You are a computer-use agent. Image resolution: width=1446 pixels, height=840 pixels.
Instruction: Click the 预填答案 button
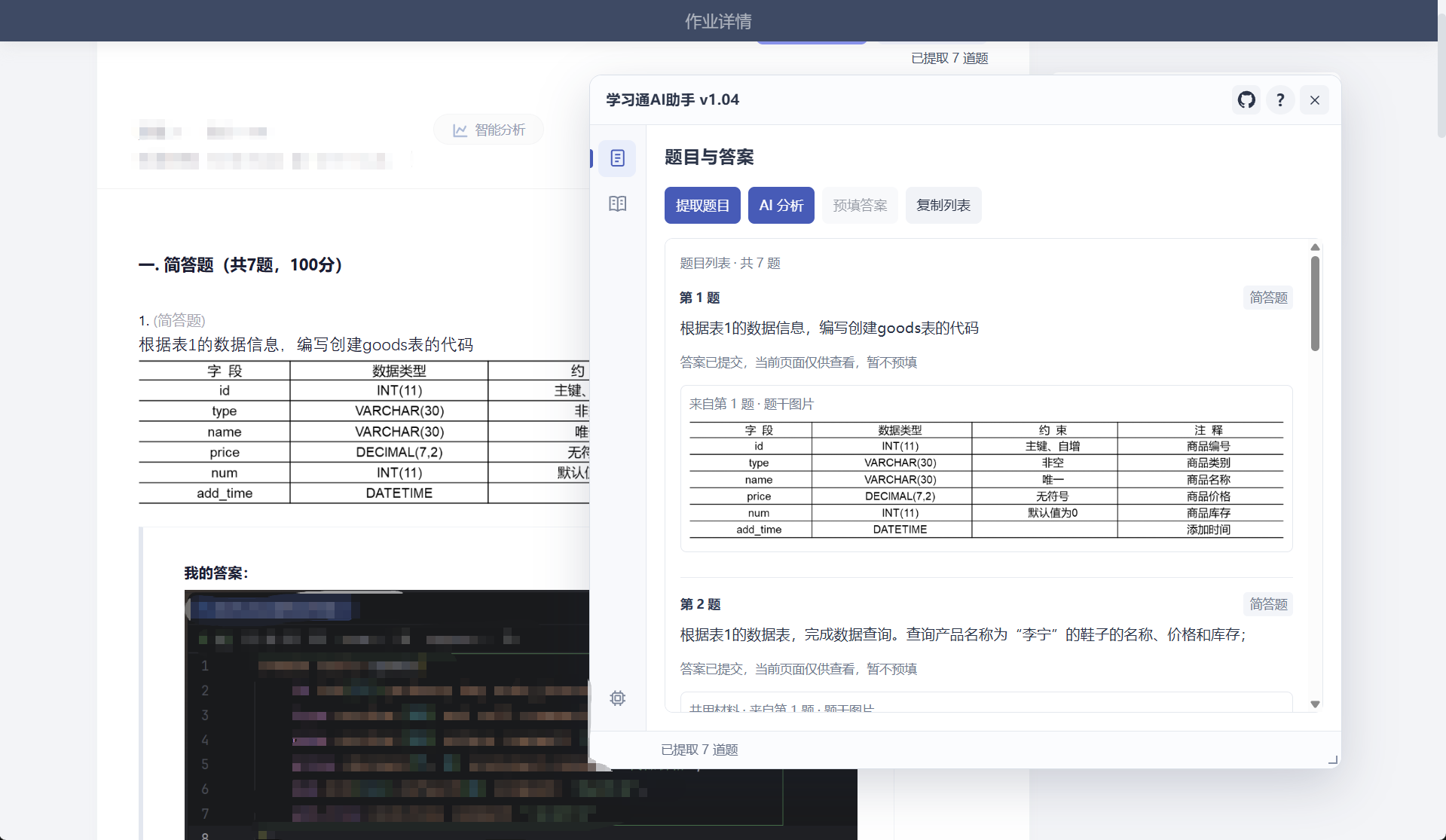click(x=860, y=205)
